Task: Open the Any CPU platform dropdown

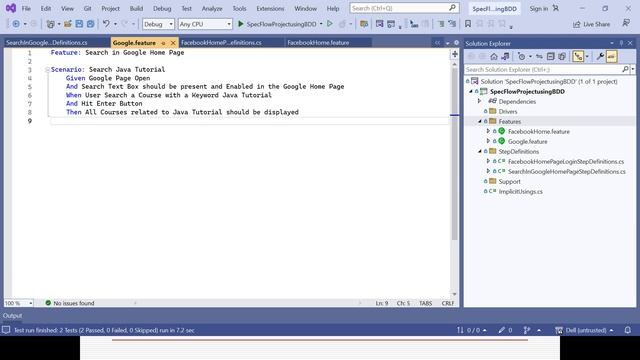Action: pyautogui.click(x=205, y=24)
